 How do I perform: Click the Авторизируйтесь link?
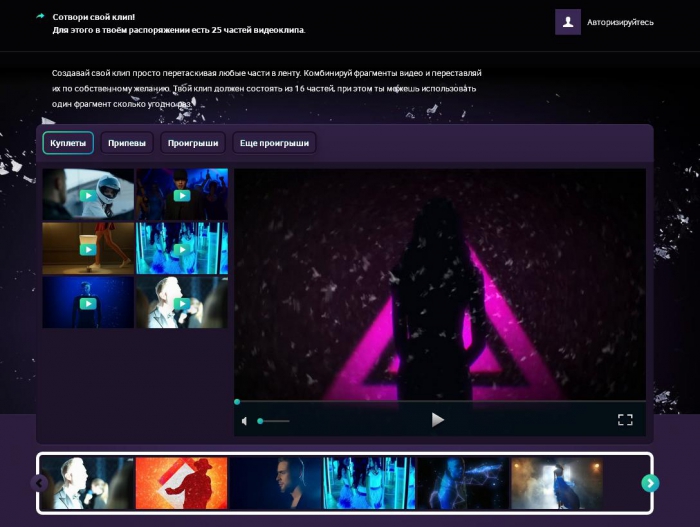tap(620, 22)
